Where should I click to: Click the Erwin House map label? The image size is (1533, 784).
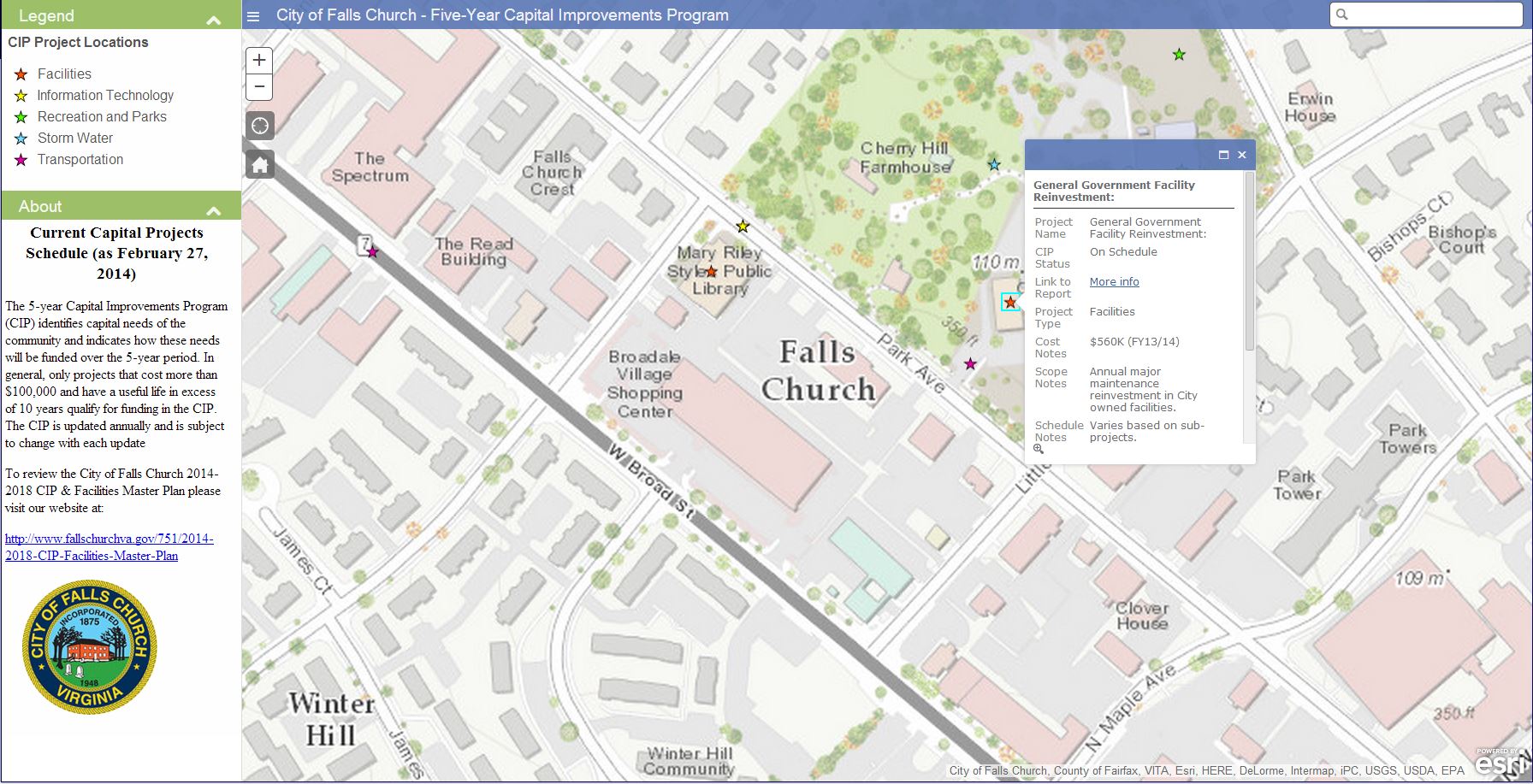[1311, 107]
